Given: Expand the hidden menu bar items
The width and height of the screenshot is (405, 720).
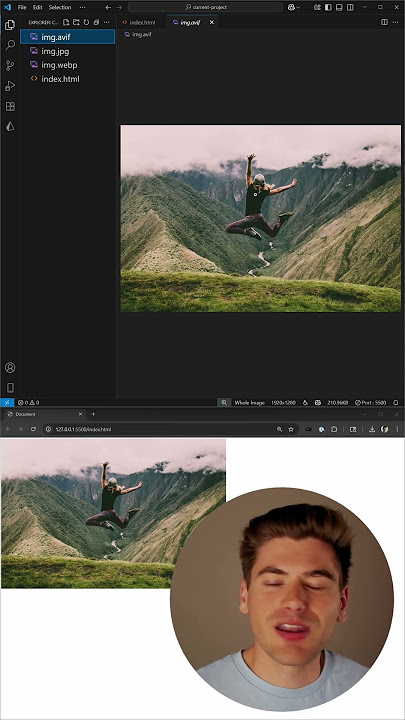Looking at the screenshot, I should pos(82,7).
